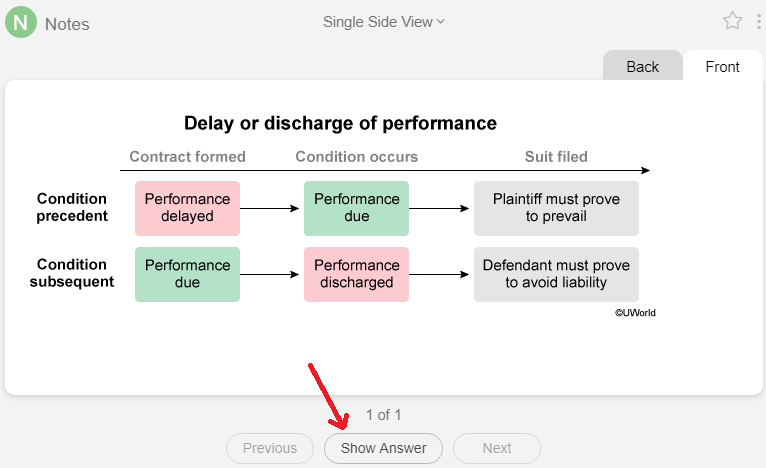Click the 1 of 1 card counter
This screenshot has width=766, height=468.
(x=383, y=415)
